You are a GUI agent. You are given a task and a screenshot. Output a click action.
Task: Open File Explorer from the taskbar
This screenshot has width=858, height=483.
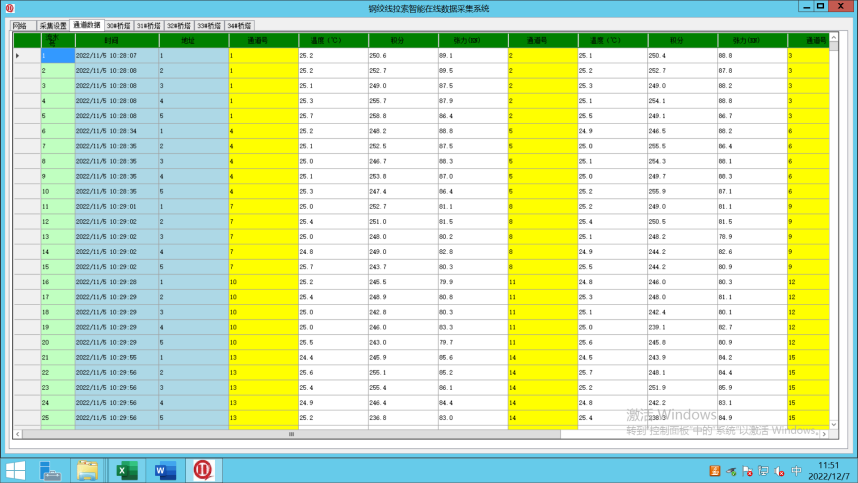[x=88, y=469]
